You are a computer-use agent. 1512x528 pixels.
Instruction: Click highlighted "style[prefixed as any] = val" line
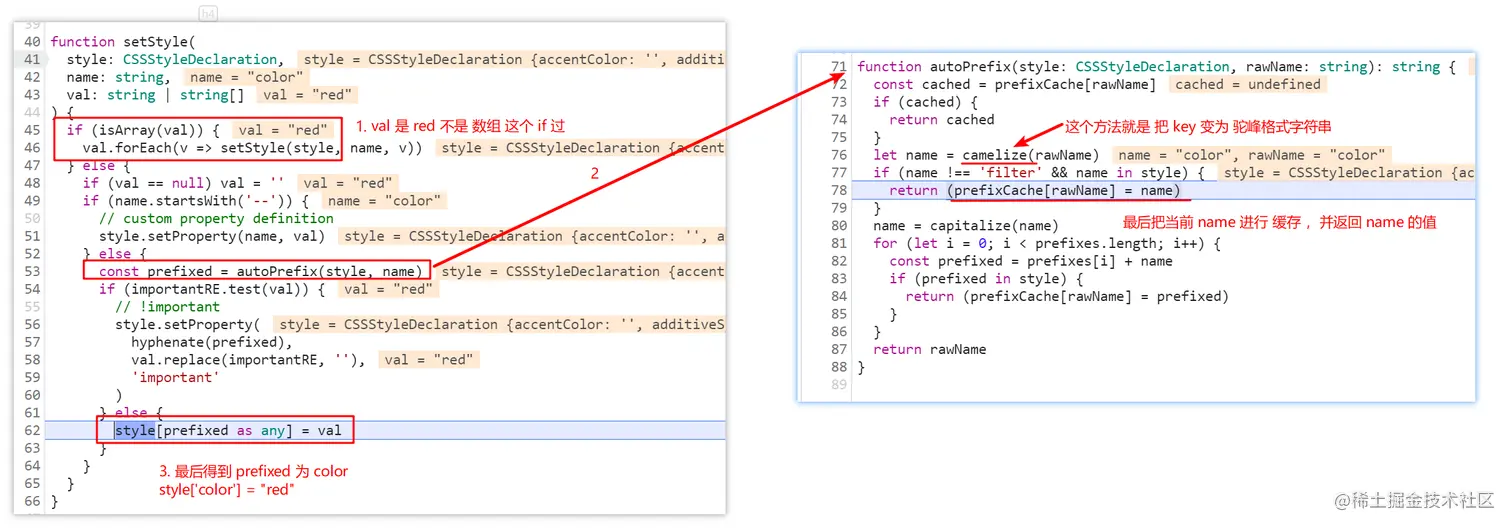click(228, 430)
